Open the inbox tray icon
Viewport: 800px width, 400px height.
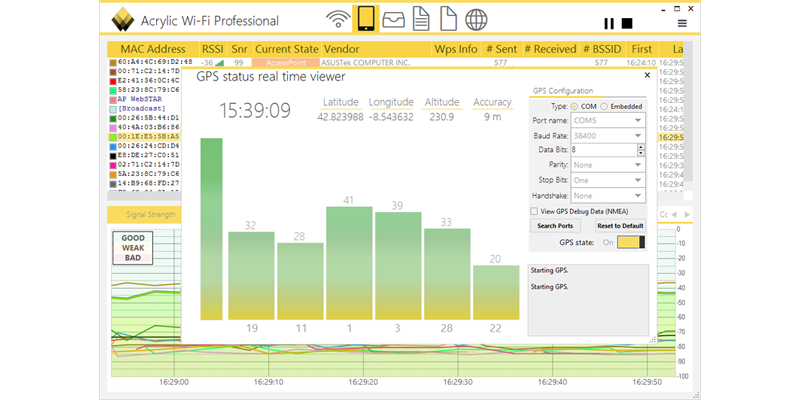(394, 20)
